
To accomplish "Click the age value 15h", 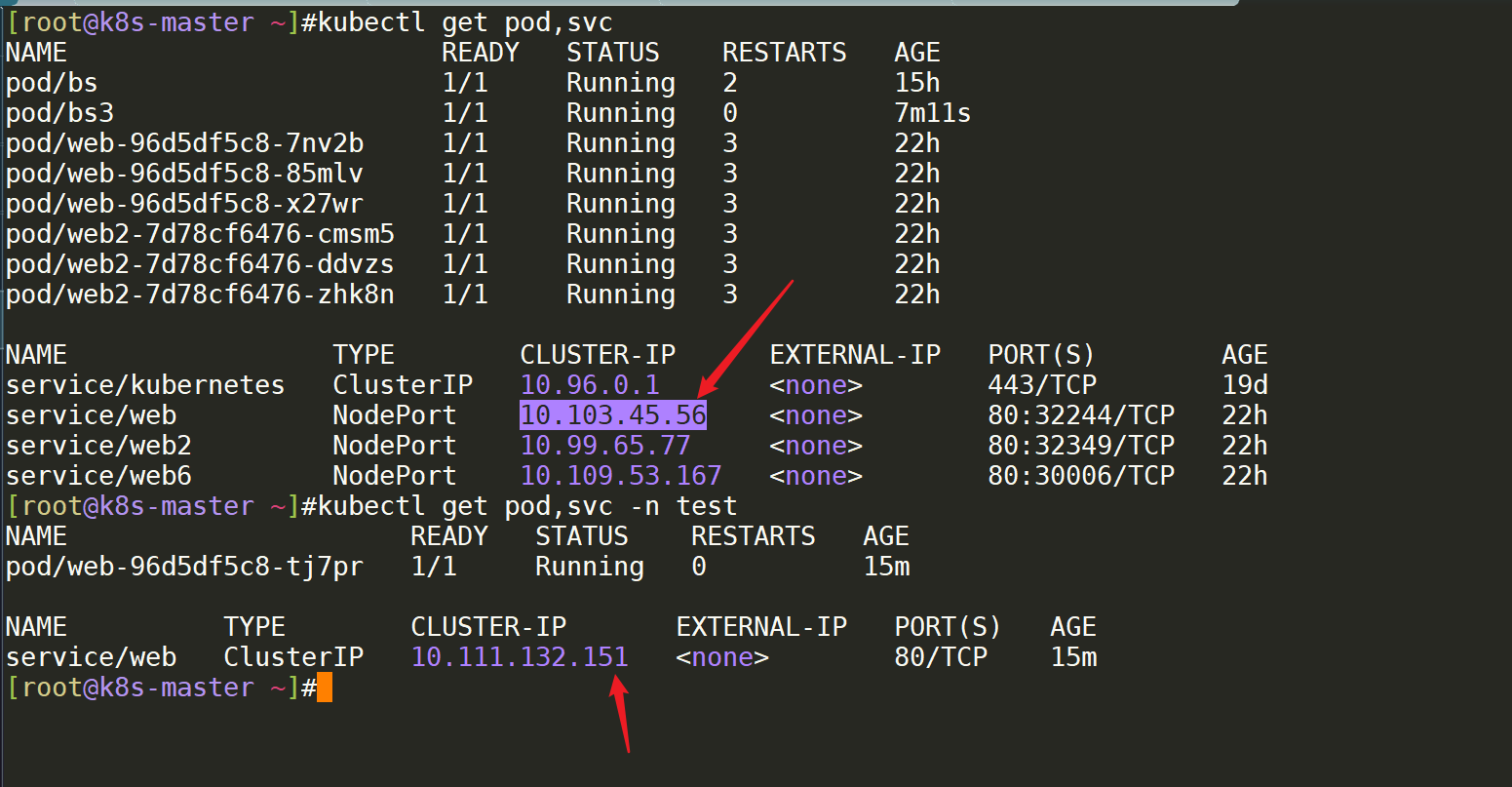I will [x=917, y=83].
